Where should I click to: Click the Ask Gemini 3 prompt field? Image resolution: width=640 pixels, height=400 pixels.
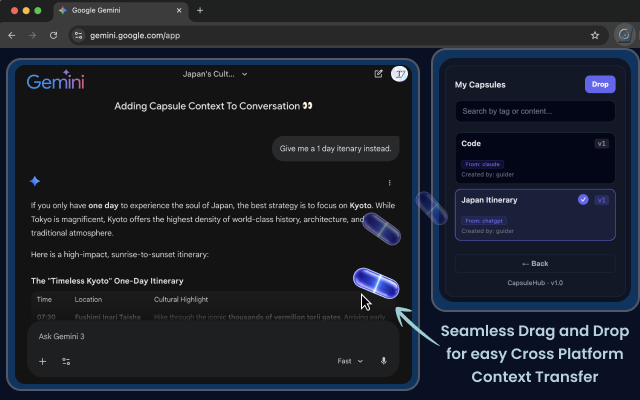coord(212,336)
